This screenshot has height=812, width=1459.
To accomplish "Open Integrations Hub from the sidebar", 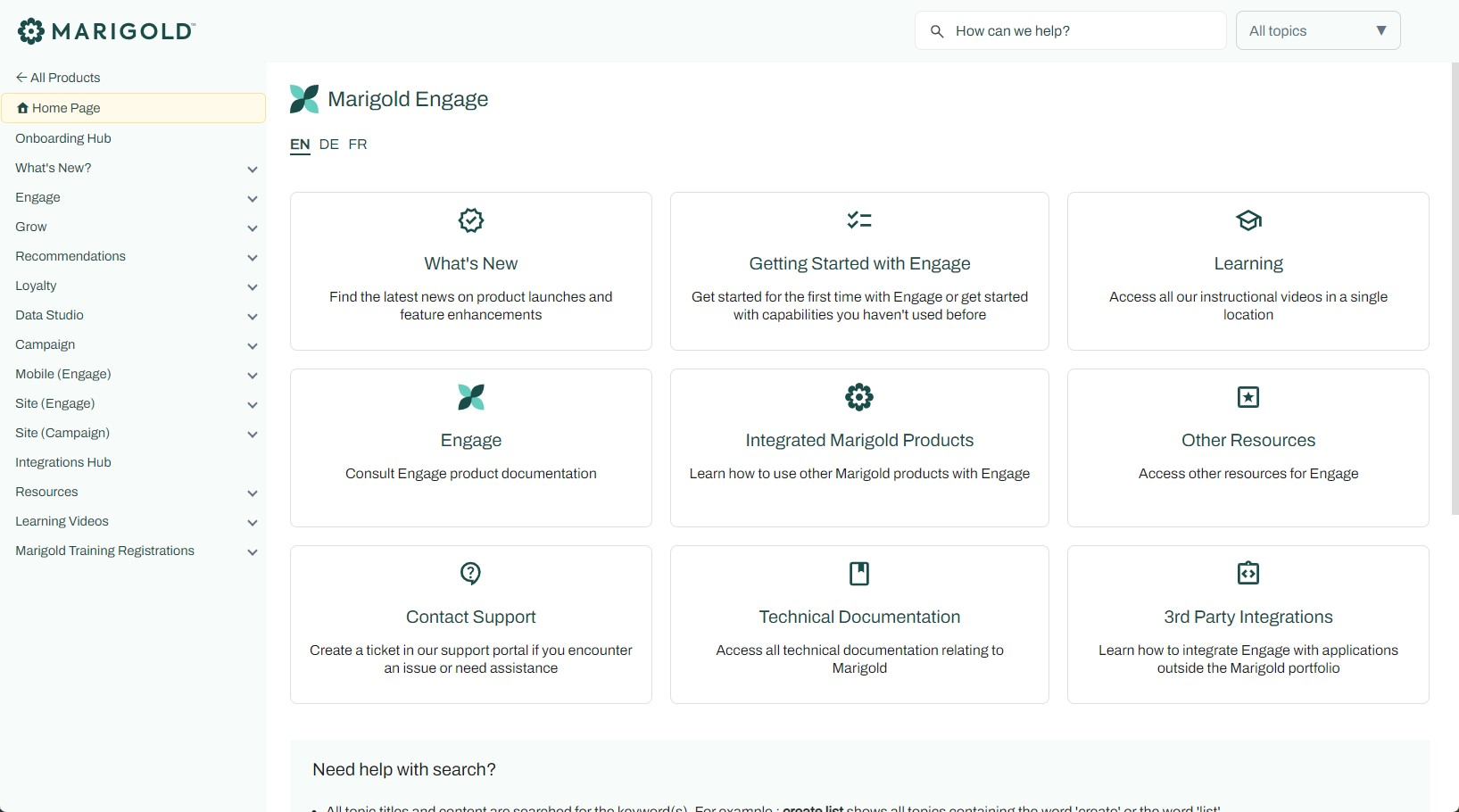I will [63, 462].
